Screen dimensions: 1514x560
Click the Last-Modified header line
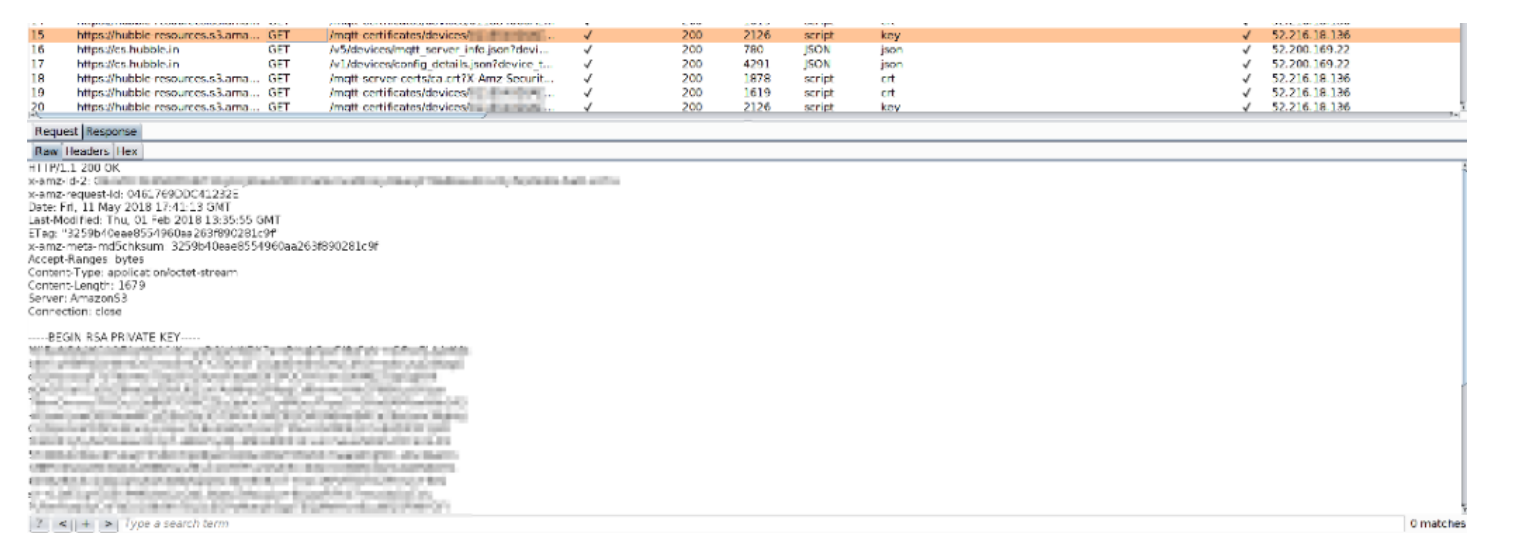pyautogui.click(x=155, y=219)
